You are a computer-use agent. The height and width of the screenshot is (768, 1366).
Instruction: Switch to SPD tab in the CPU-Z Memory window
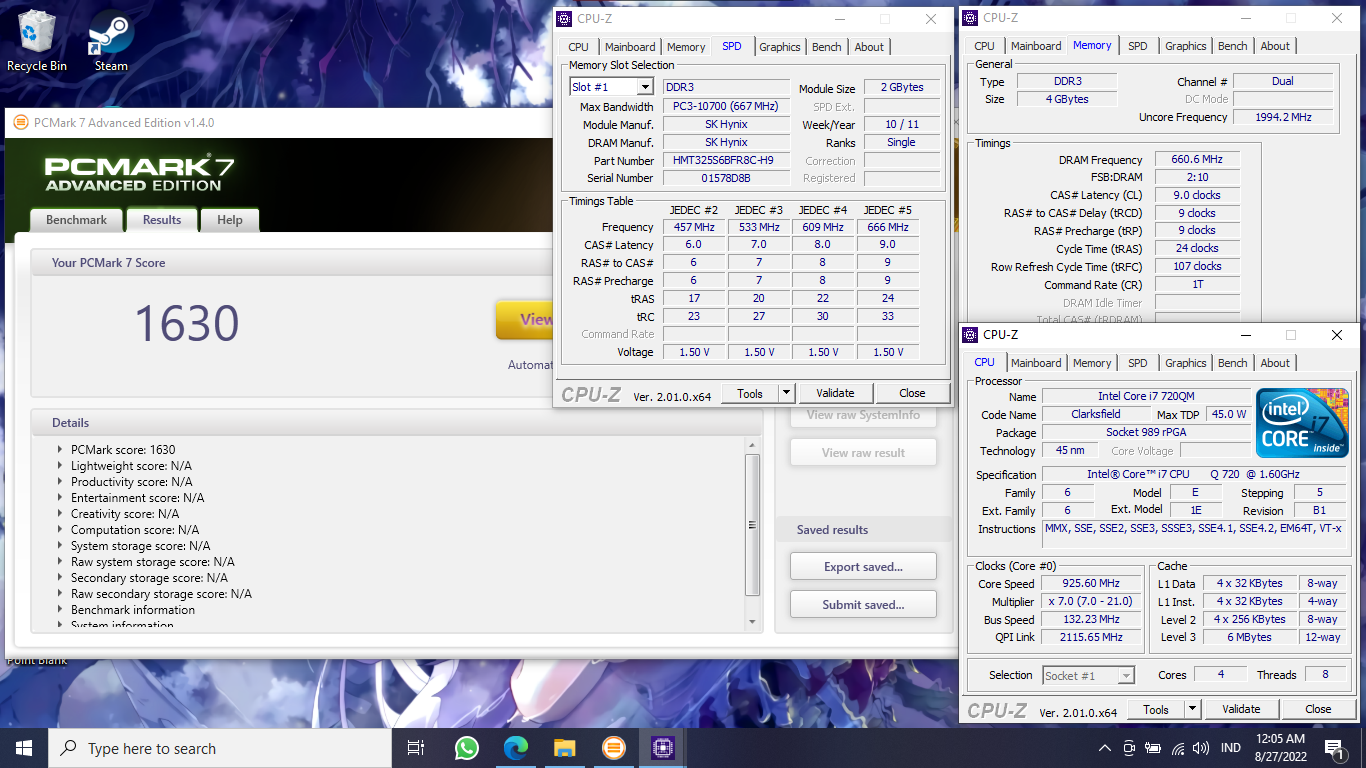pos(1138,46)
